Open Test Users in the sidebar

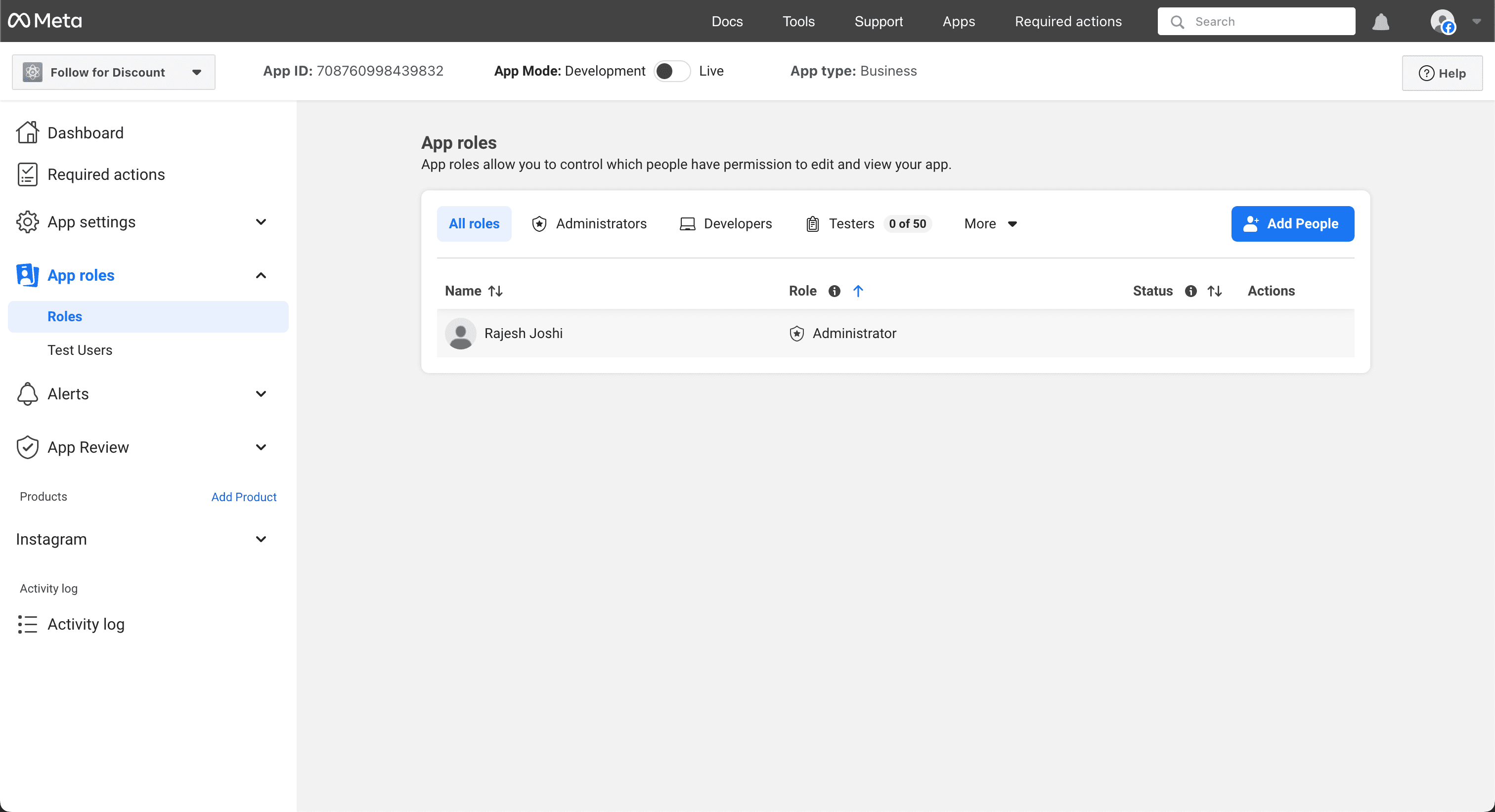pyautogui.click(x=80, y=350)
